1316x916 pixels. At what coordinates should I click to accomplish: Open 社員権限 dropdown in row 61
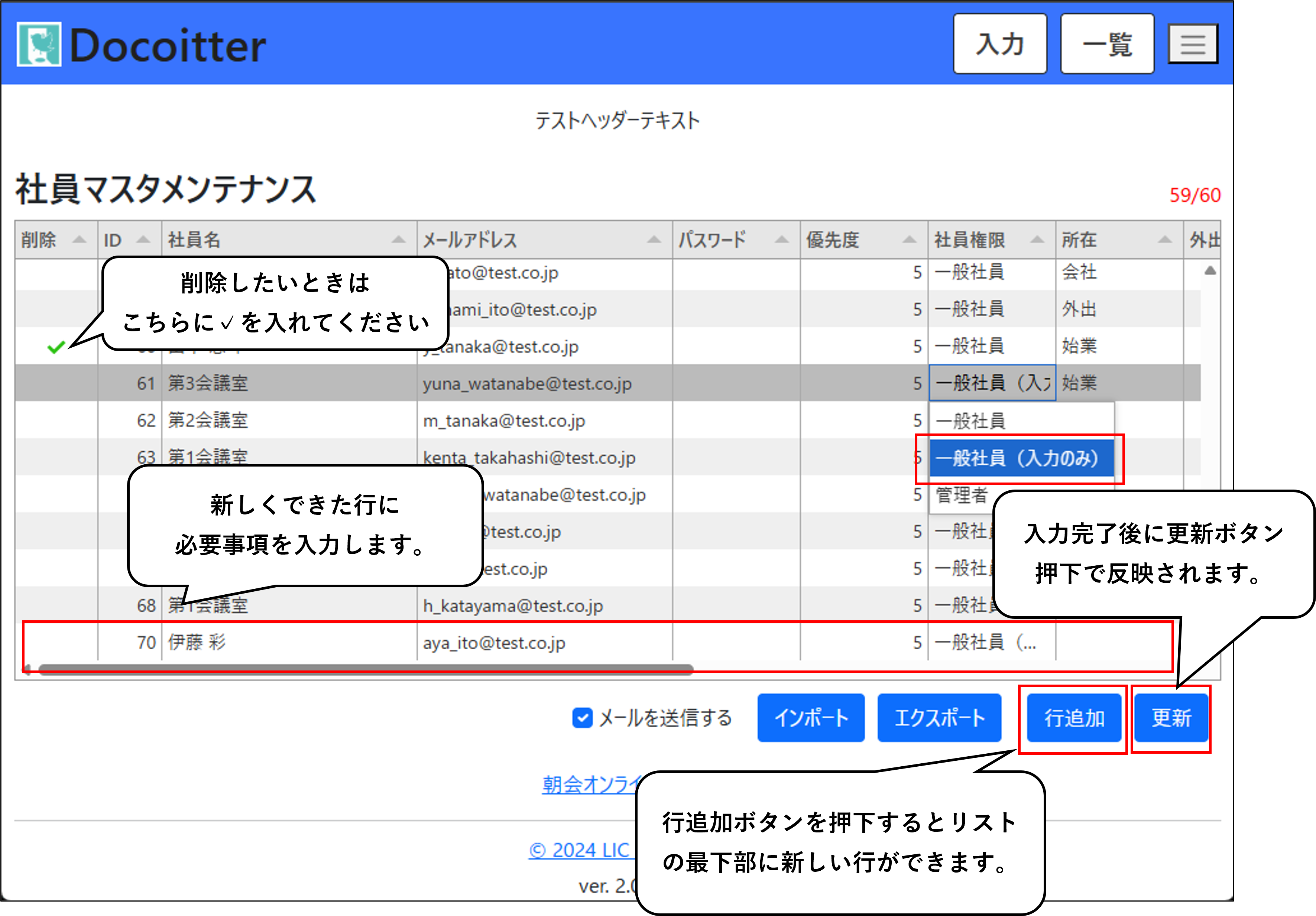[x=992, y=383]
